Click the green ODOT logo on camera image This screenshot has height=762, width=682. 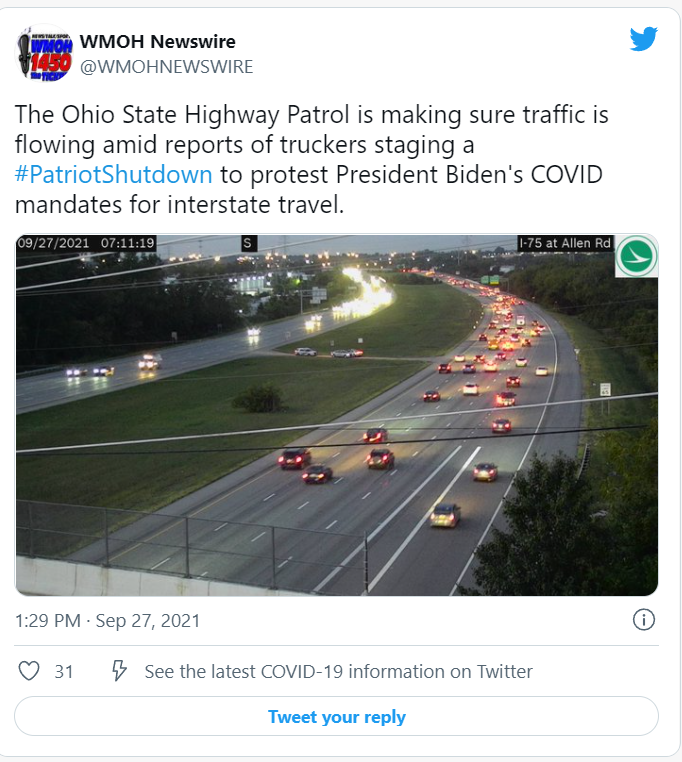click(x=636, y=256)
